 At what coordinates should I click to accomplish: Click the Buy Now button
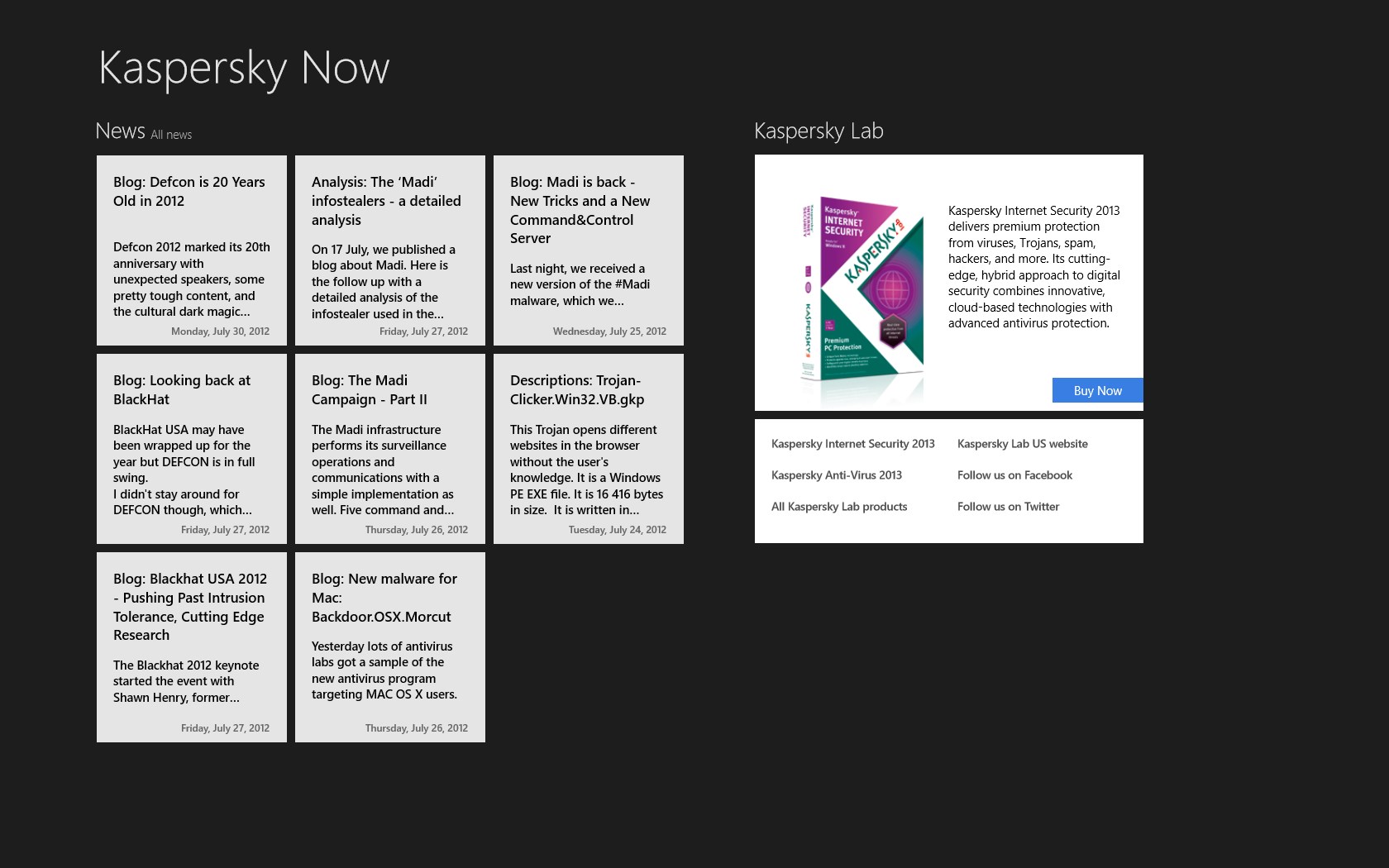tap(1097, 390)
